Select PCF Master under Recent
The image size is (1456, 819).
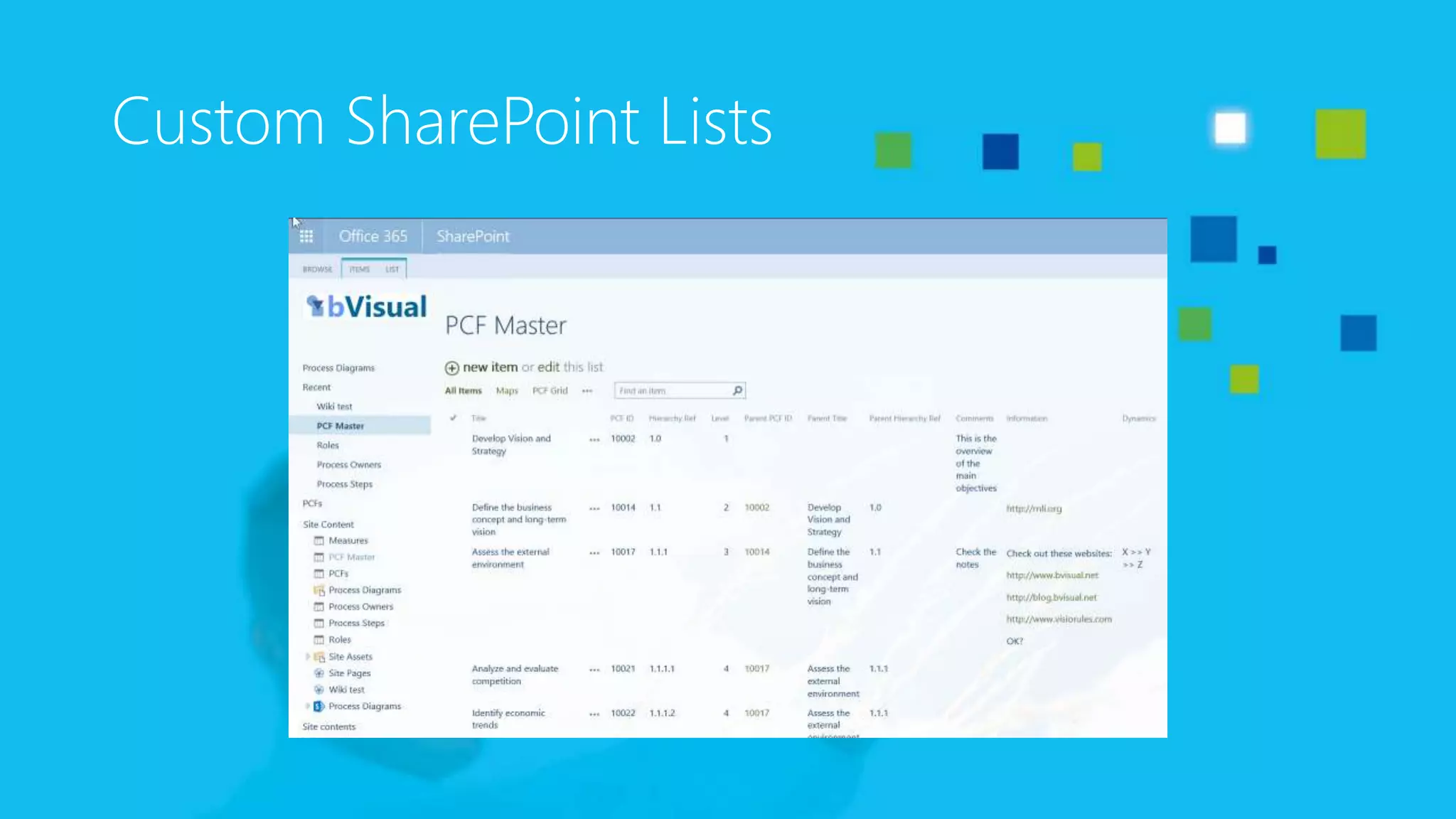[x=341, y=426]
